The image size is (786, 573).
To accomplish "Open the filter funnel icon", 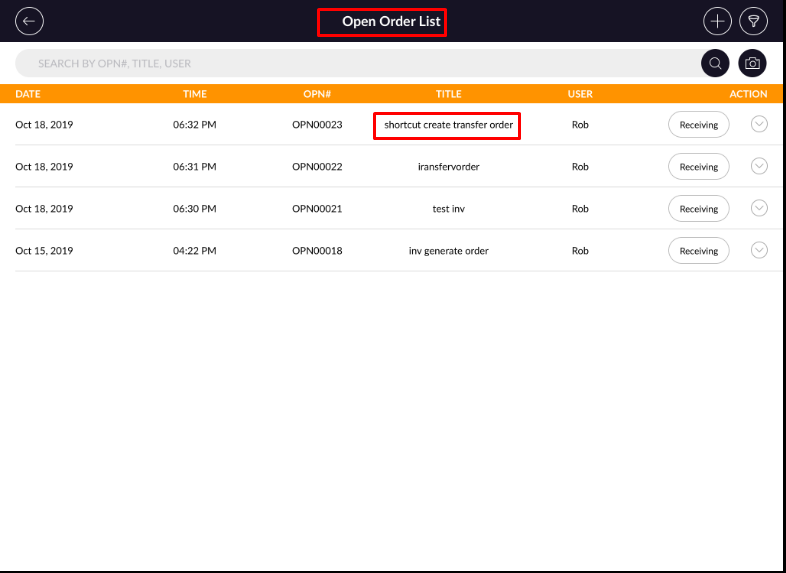I will coord(753,21).
